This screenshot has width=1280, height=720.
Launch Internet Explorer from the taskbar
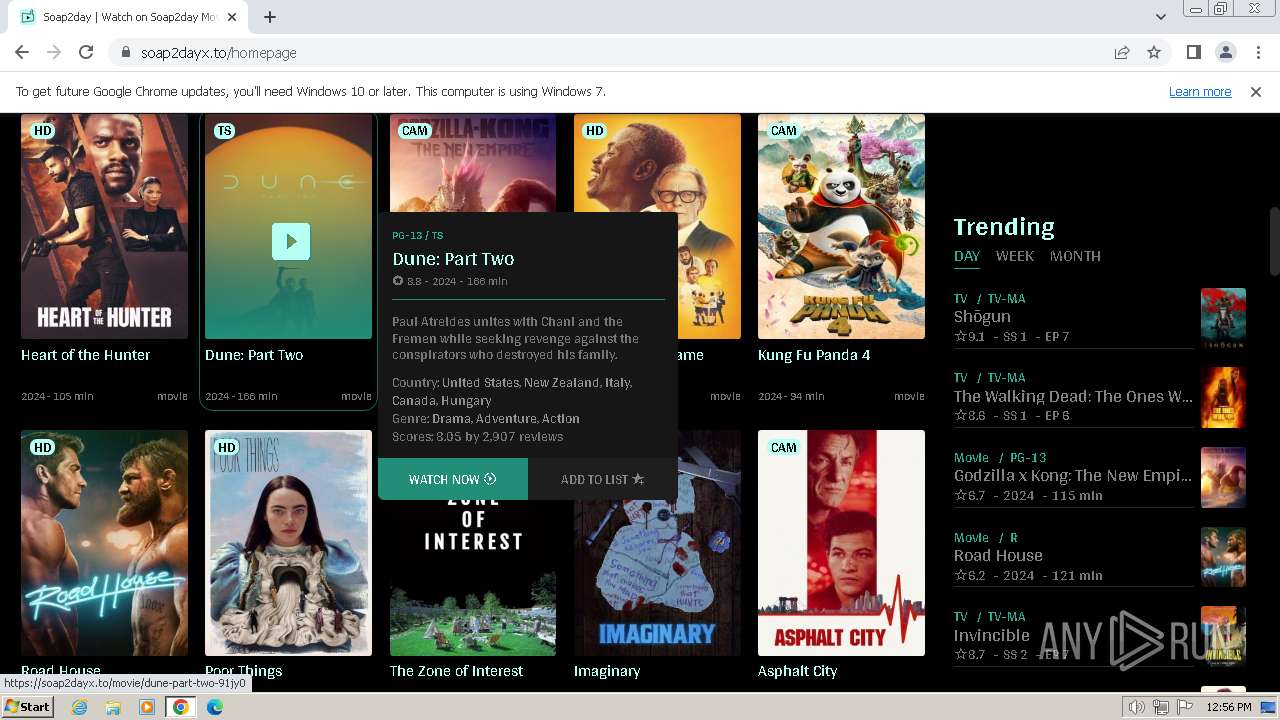click(x=79, y=707)
